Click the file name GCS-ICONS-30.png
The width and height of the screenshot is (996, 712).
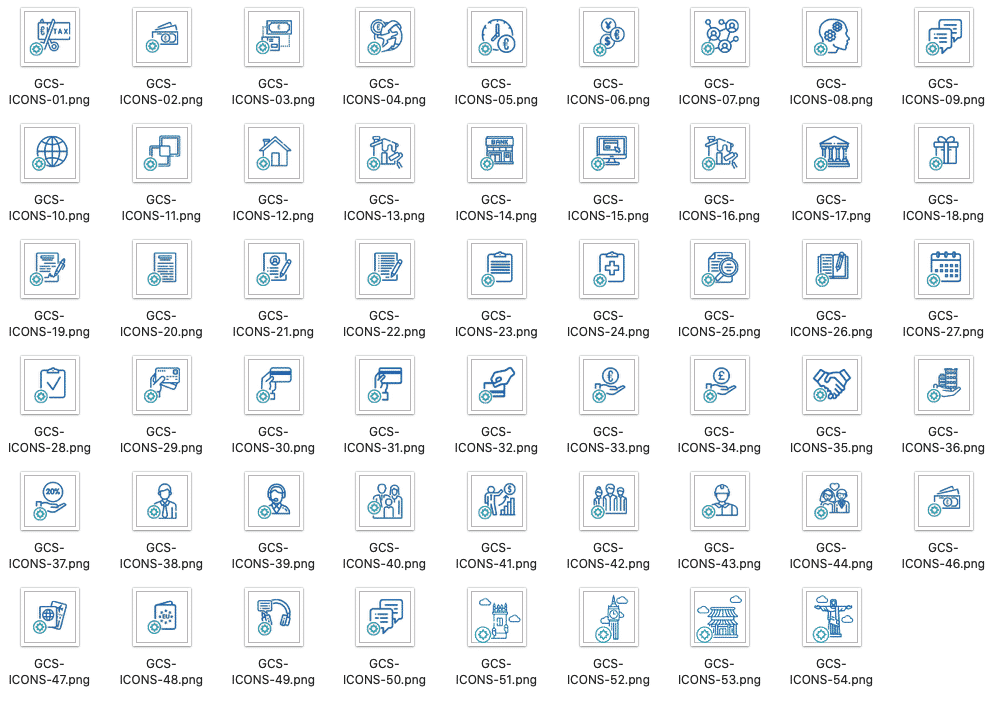click(273, 440)
